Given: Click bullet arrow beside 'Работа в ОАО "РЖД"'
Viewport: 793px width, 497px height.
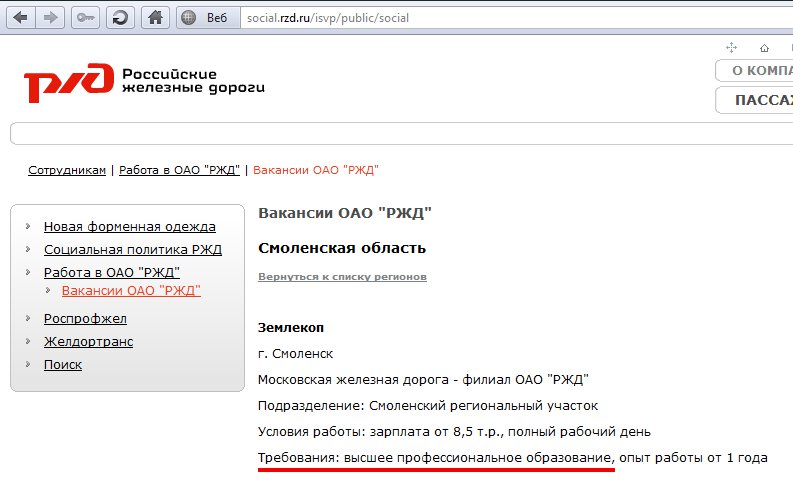Looking at the screenshot, I should click(x=28, y=272).
